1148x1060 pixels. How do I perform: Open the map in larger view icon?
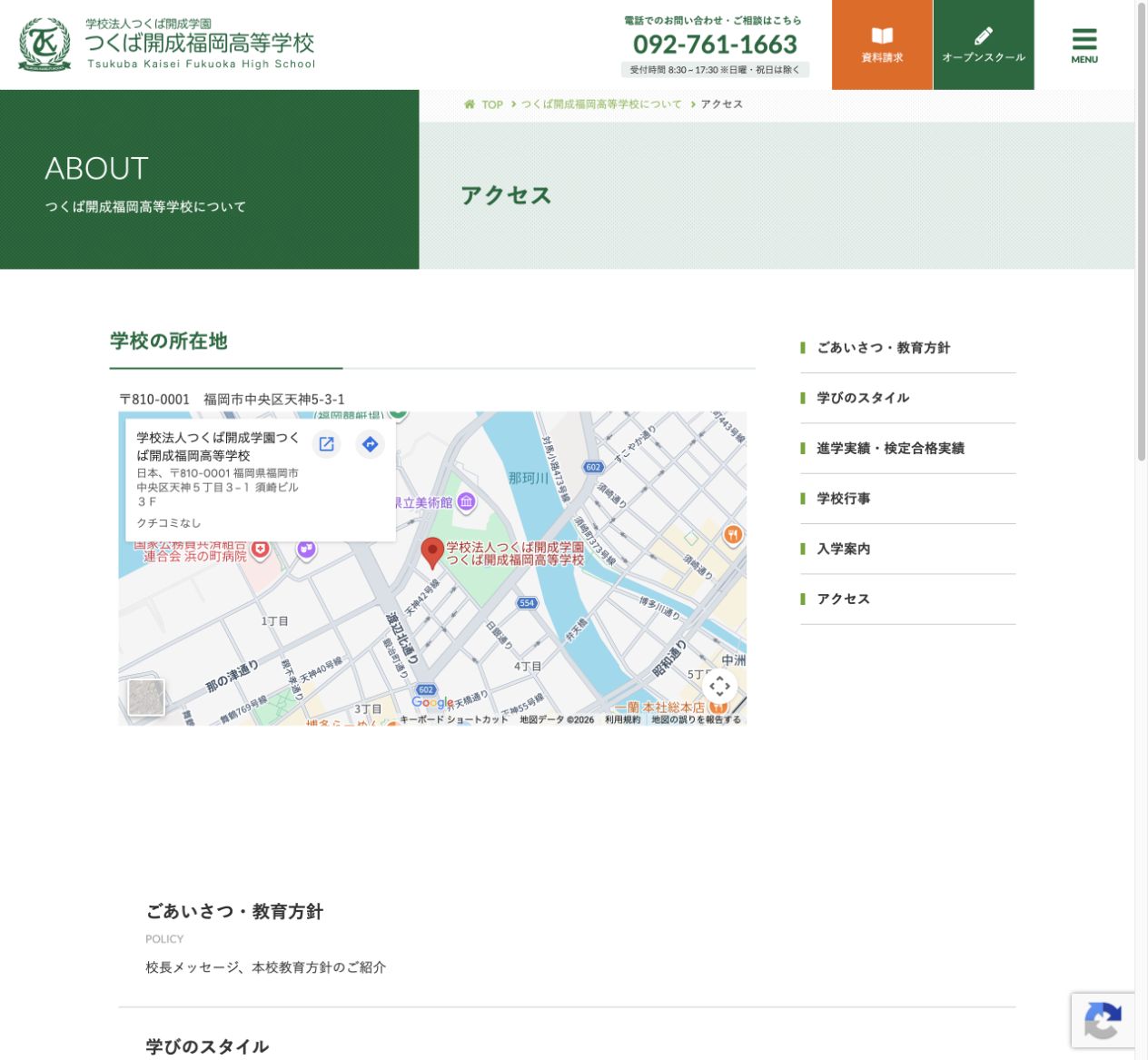(x=326, y=444)
